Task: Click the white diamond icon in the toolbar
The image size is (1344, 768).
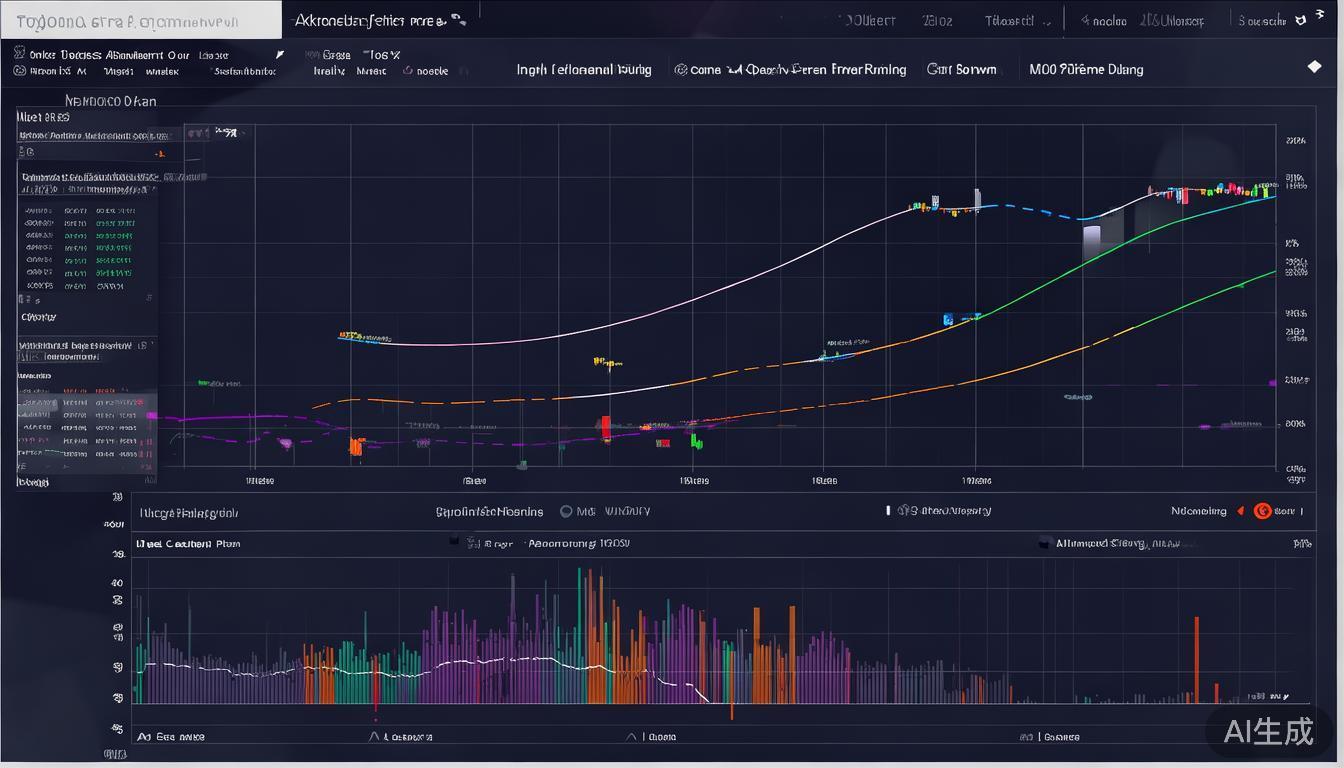Action: (1314, 67)
